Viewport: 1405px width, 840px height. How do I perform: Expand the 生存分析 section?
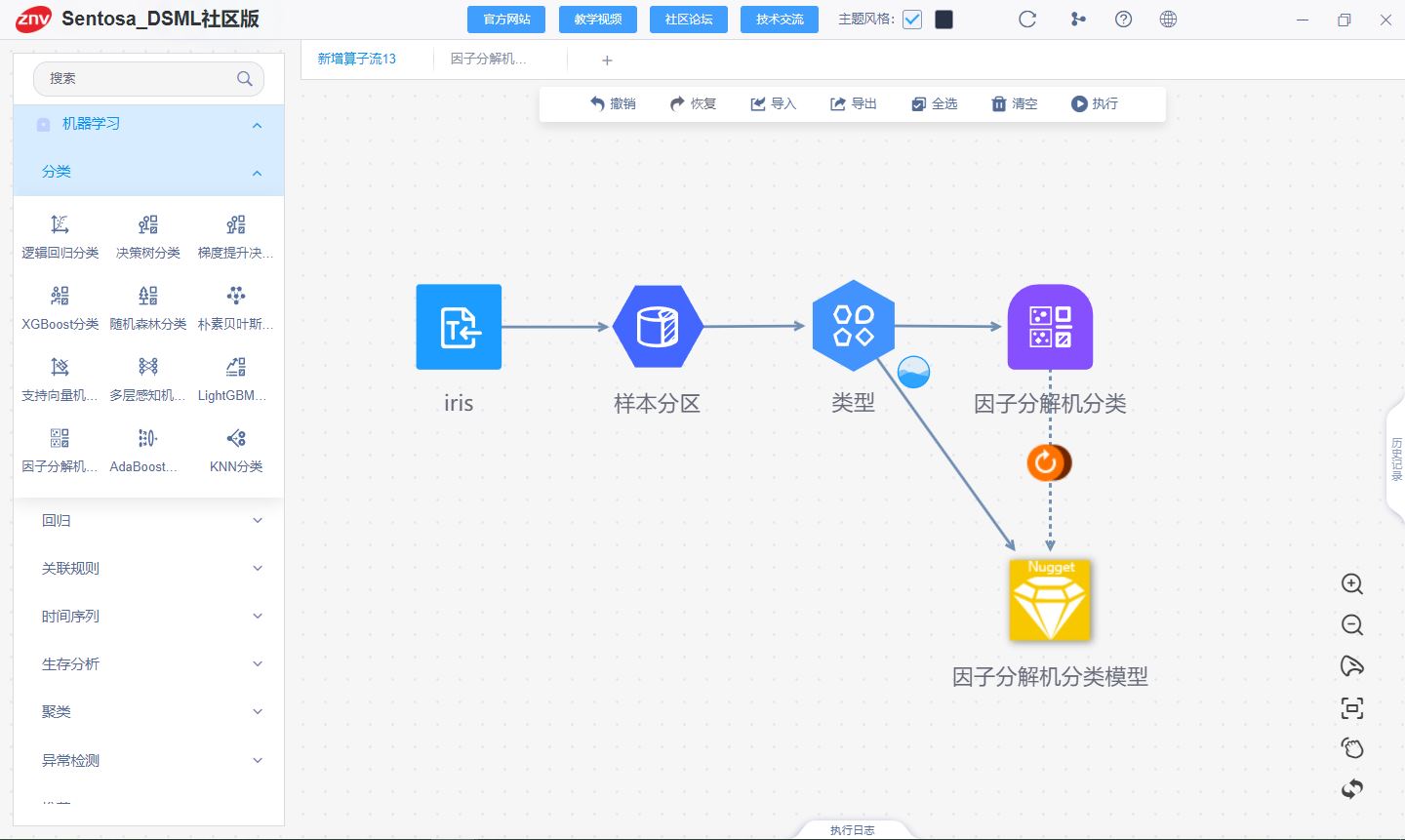tap(258, 663)
